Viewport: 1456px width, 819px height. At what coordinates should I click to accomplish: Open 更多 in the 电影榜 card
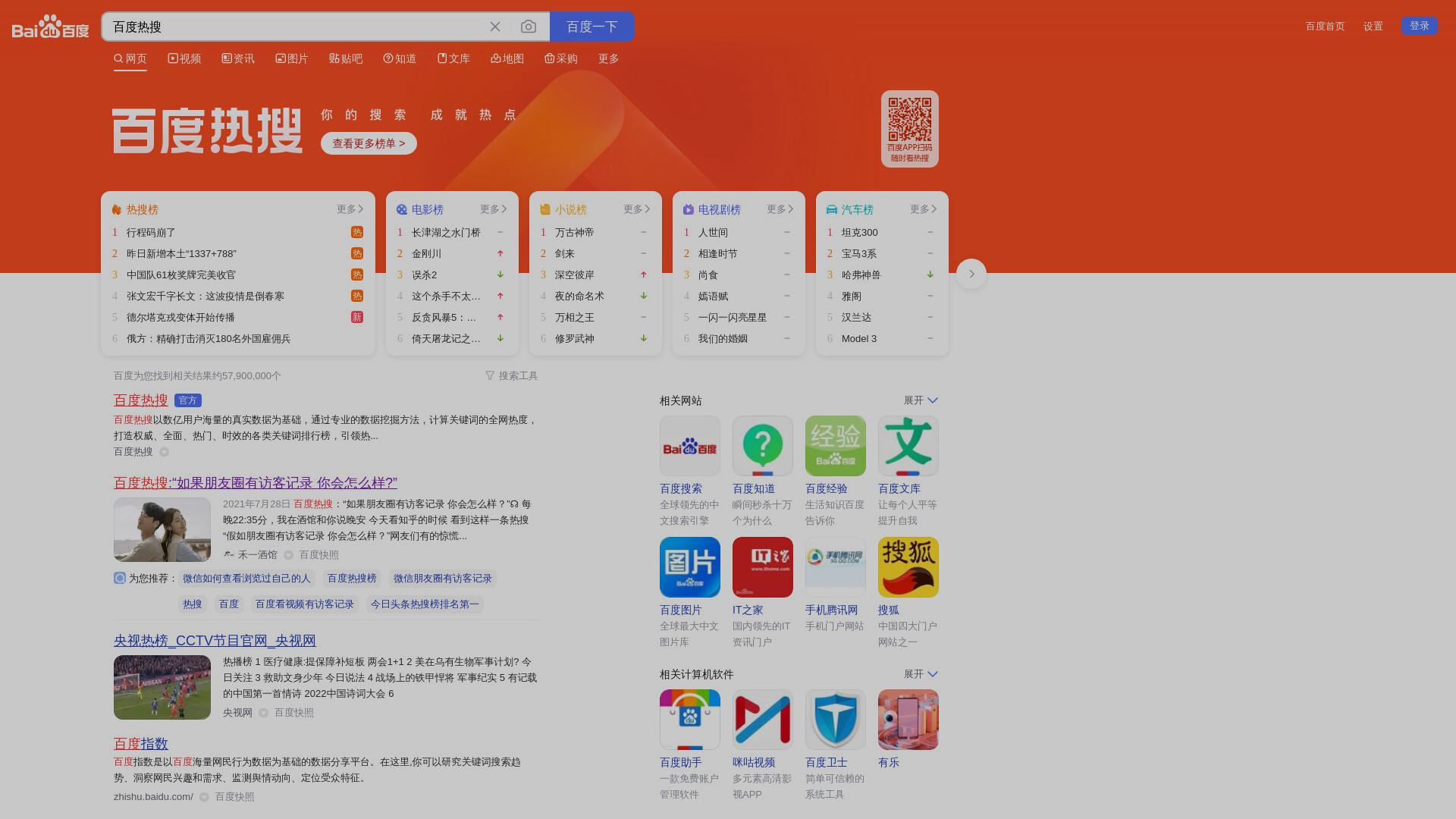pos(494,209)
